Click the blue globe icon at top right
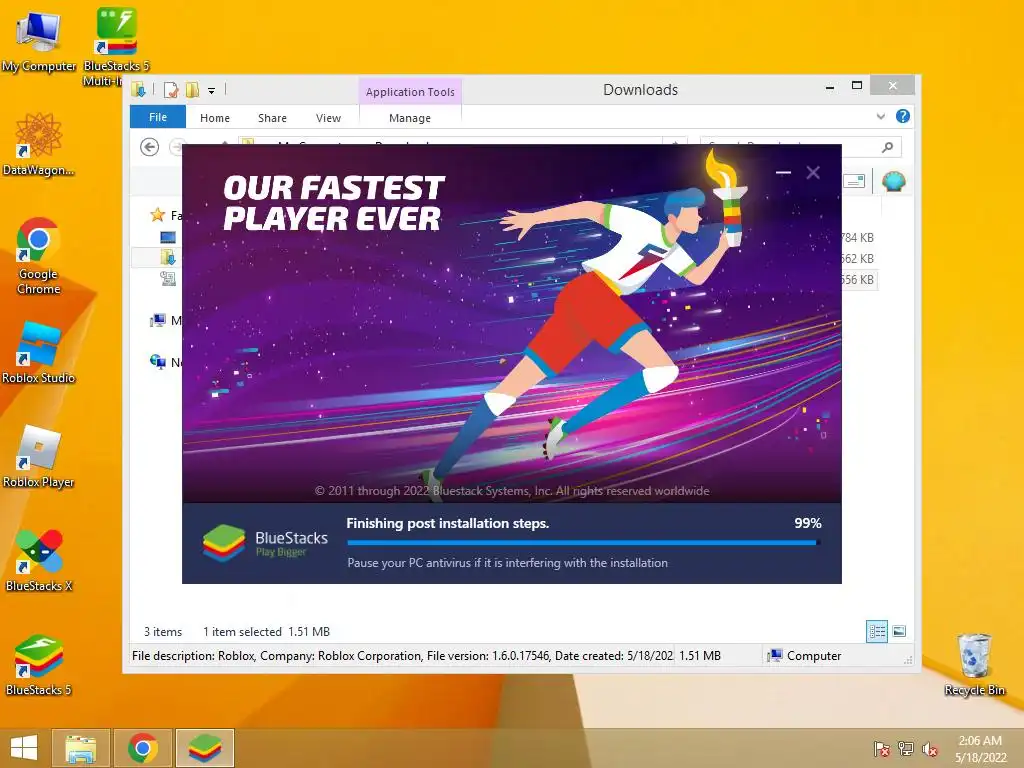 893,181
